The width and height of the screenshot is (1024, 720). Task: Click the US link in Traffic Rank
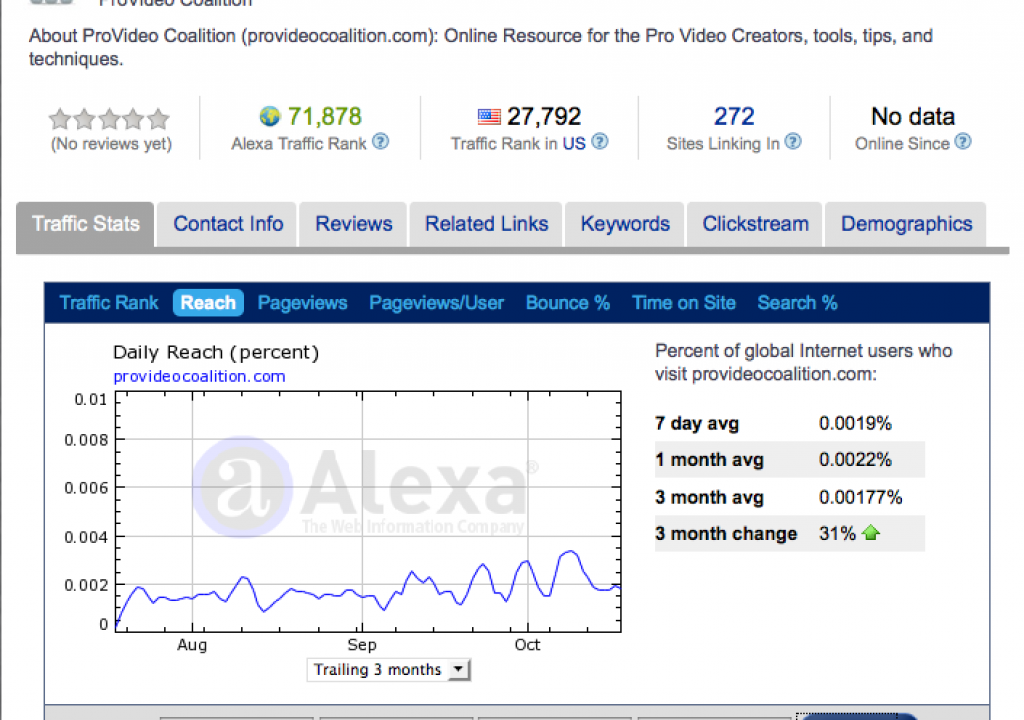574,144
